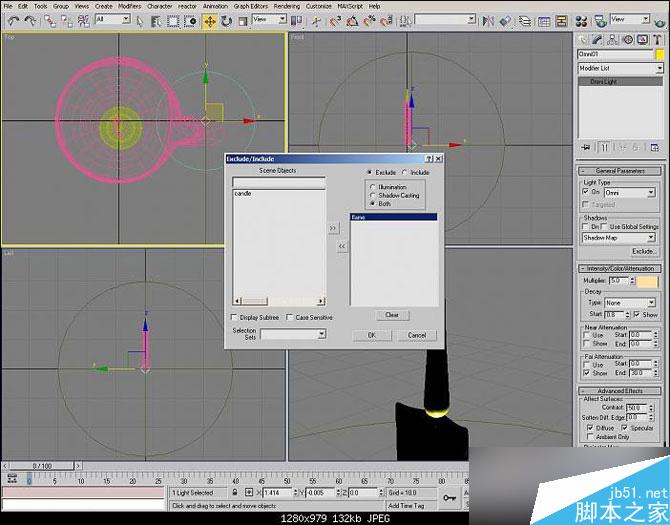Open the Modifiers menu
The height and width of the screenshot is (525, 670).
(129, 6)
